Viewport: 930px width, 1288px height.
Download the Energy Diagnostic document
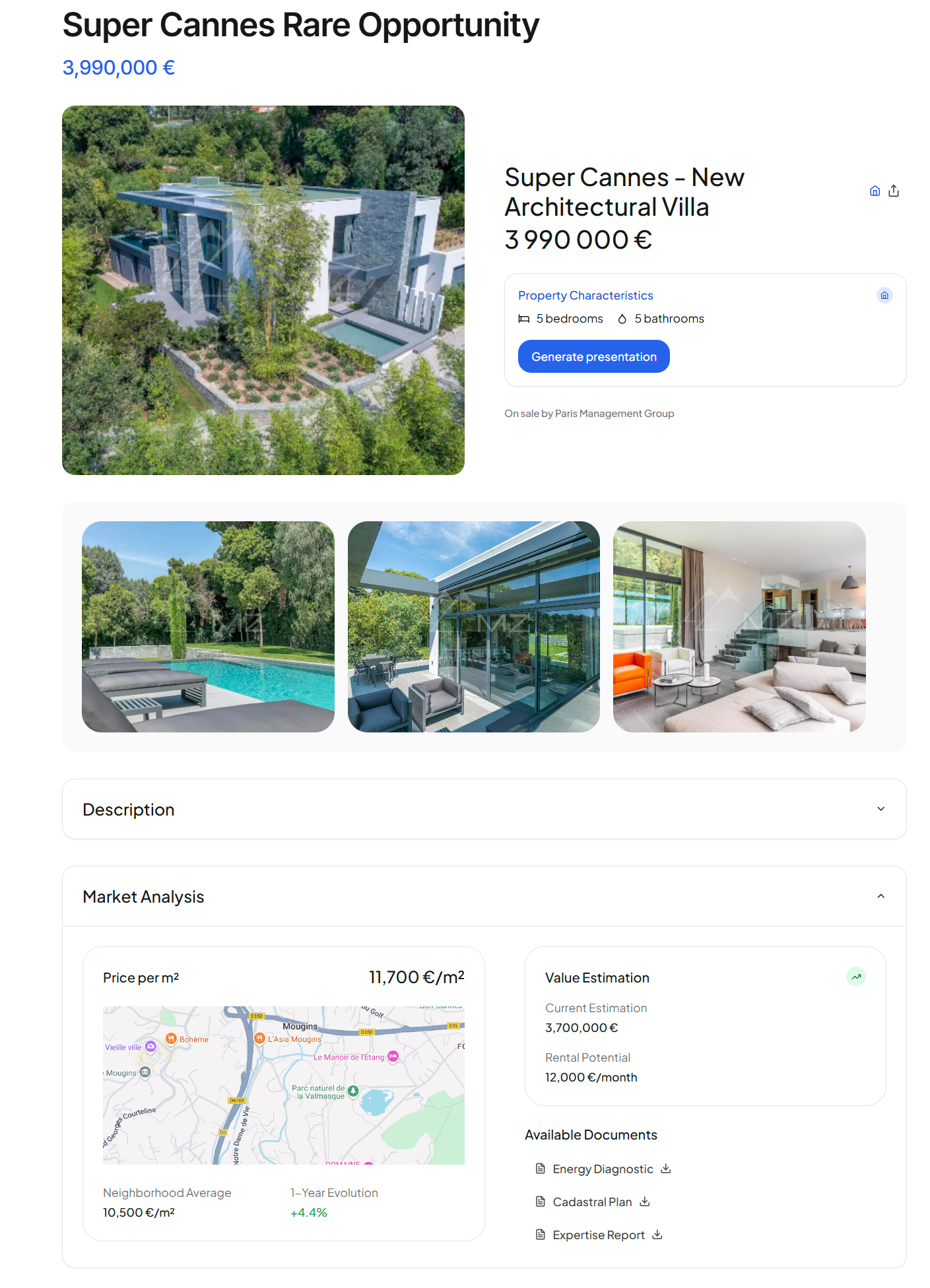coord(666,1169)
